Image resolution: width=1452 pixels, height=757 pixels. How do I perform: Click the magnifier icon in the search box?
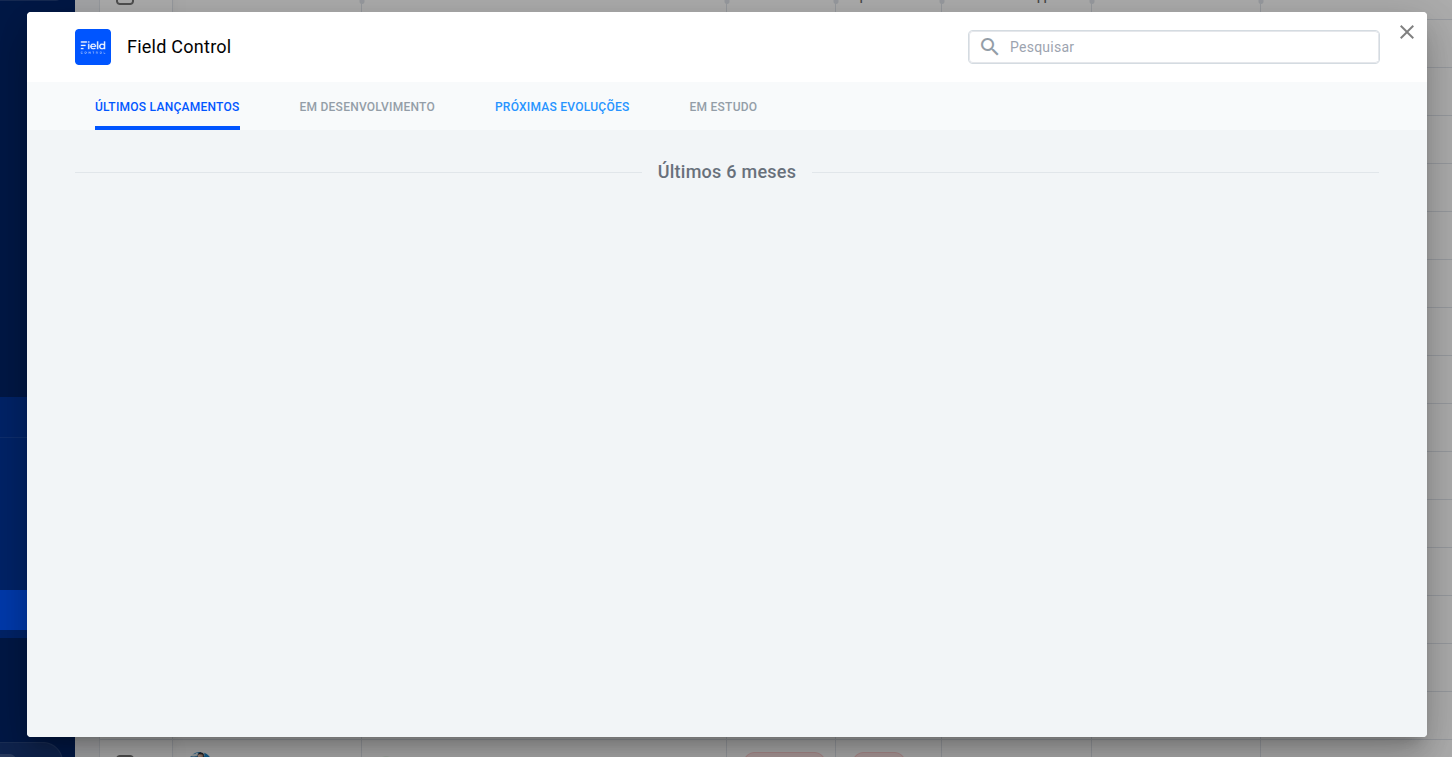tap(989, 47)
